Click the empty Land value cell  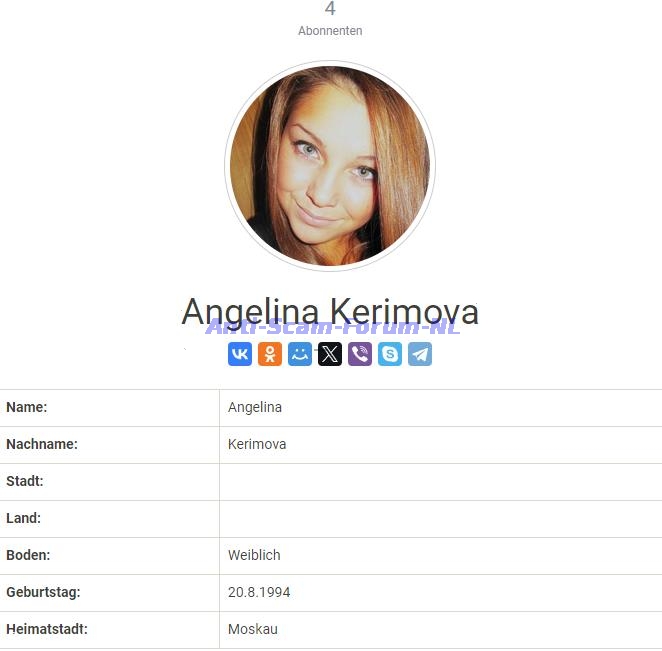click(441, 519)
